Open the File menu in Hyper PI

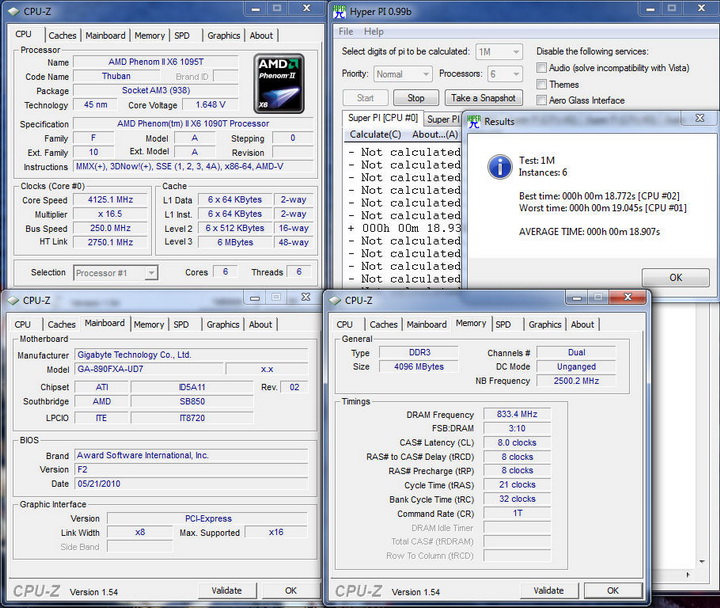[x=346, y=31]
